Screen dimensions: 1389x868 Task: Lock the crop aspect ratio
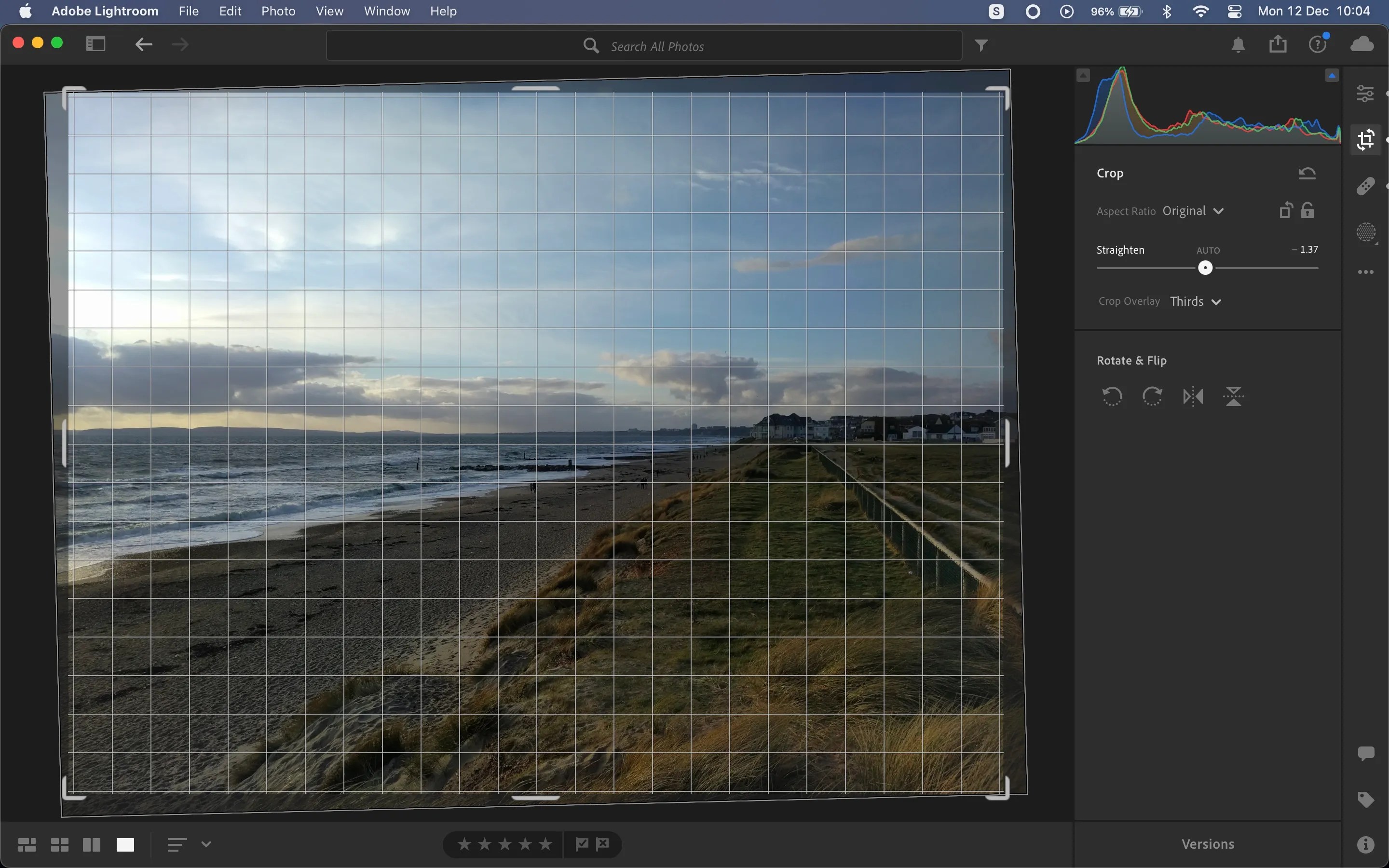coord(1308,210)
